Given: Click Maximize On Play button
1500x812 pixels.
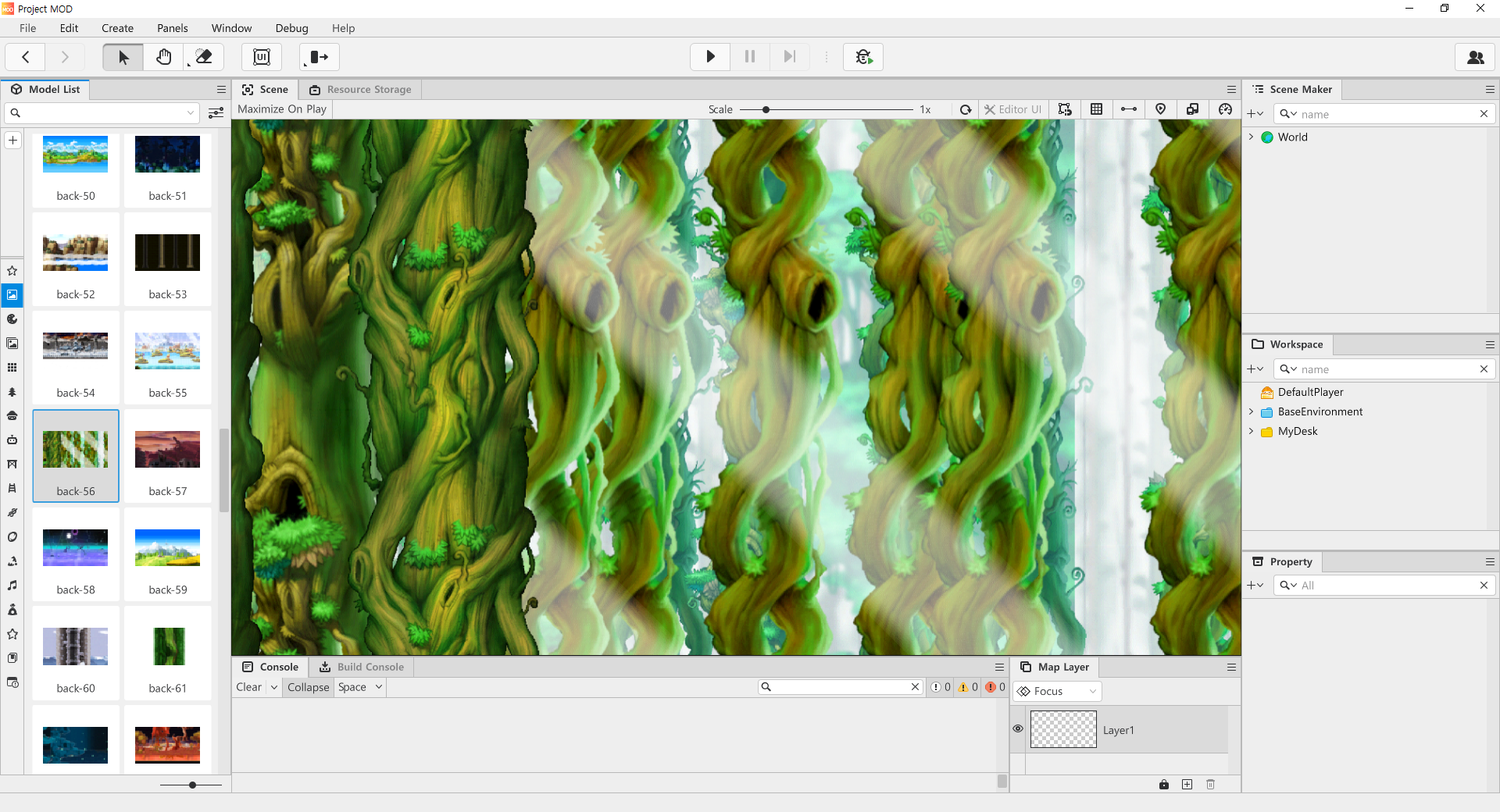Looking at the screenshot, I should pos(282,109).
